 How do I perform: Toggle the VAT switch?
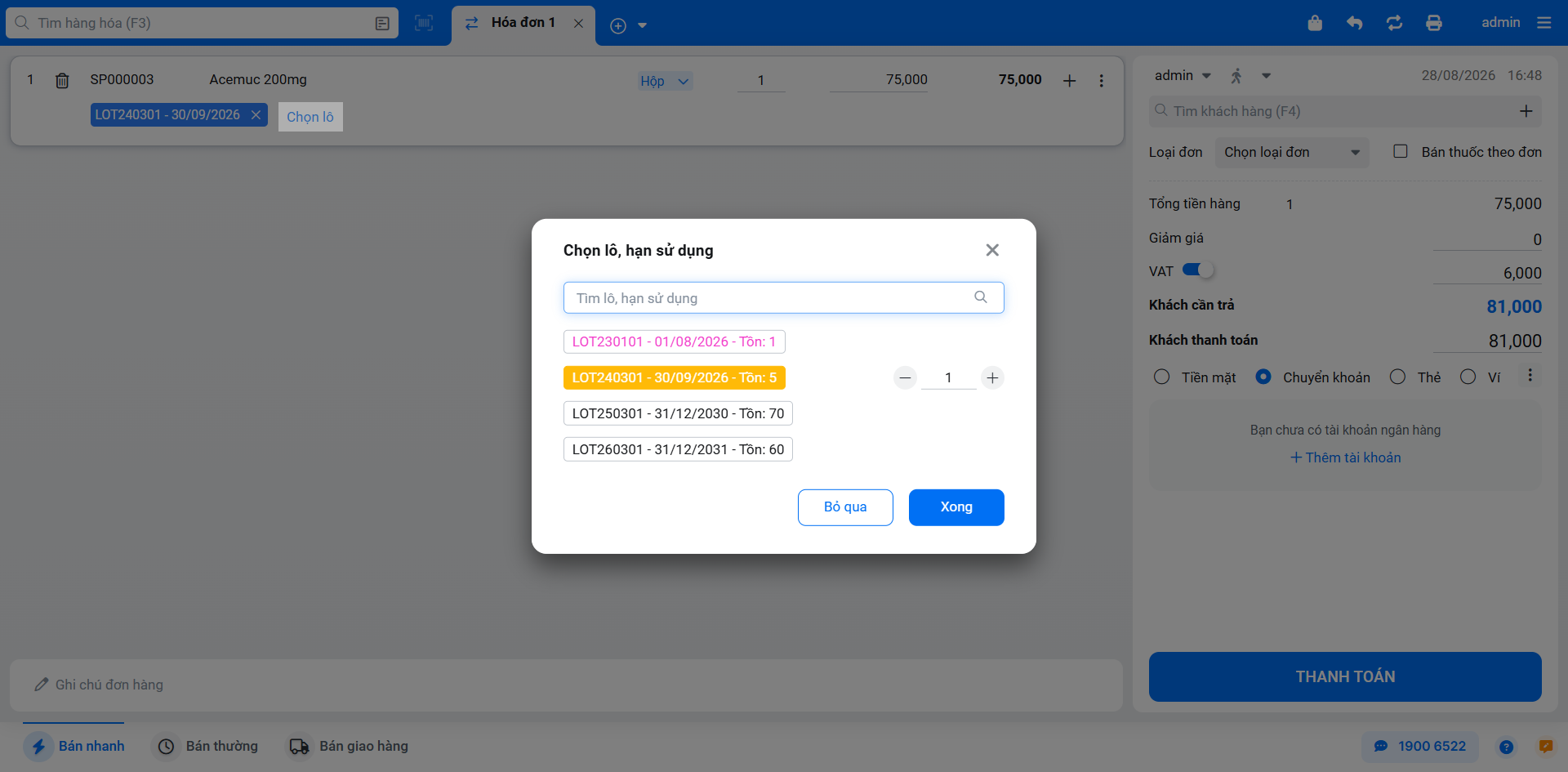tap(1198, 270)
